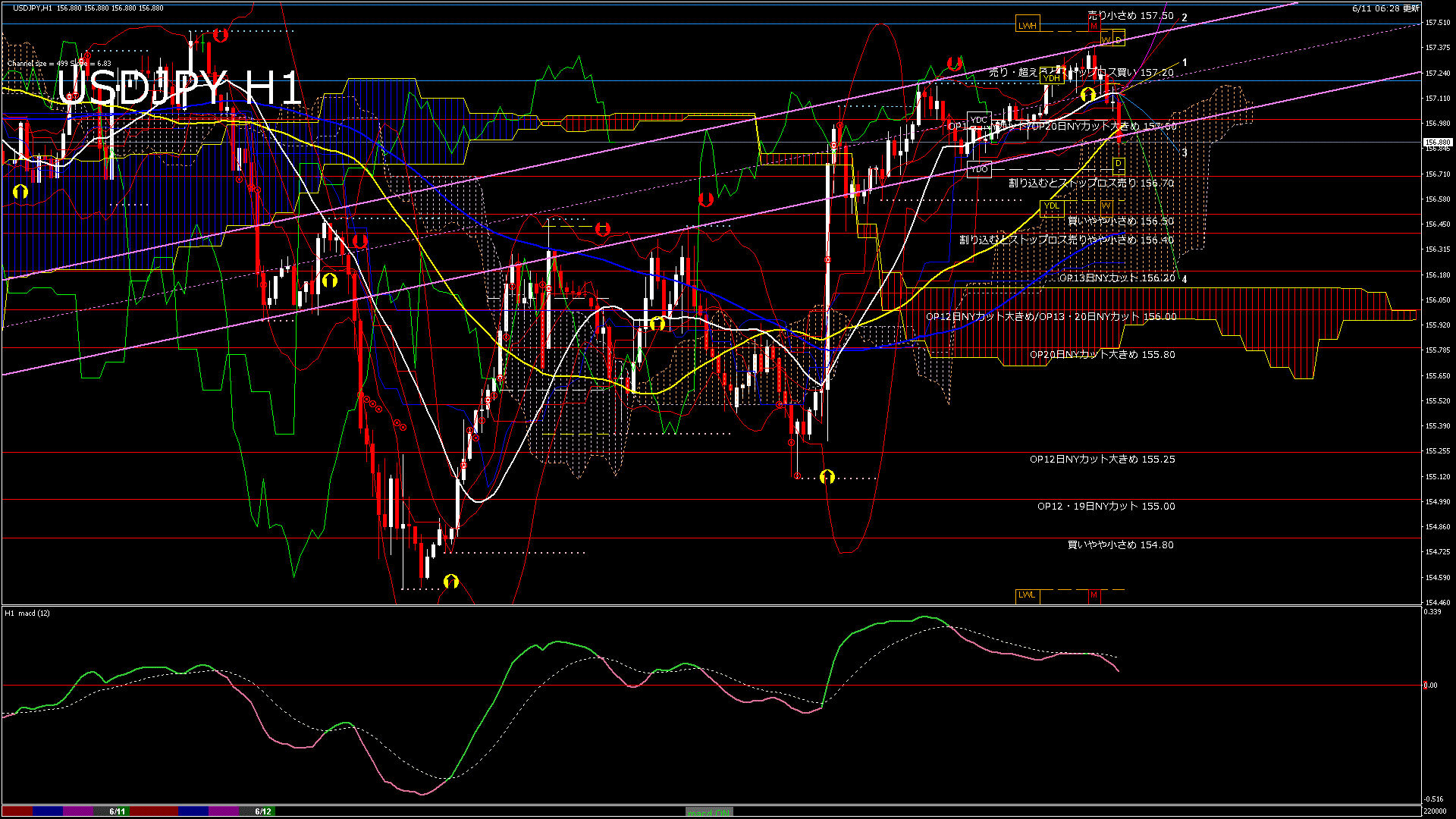The image size is (1456, 819).
Task: Click the yellow up arrow beside YDH label
Action: pyautogui.click(x=1088, y=95)
